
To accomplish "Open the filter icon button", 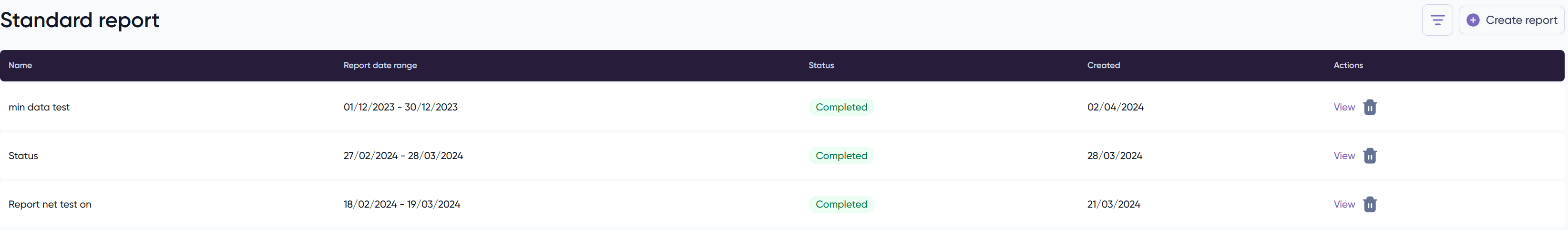I will 1436,20.
